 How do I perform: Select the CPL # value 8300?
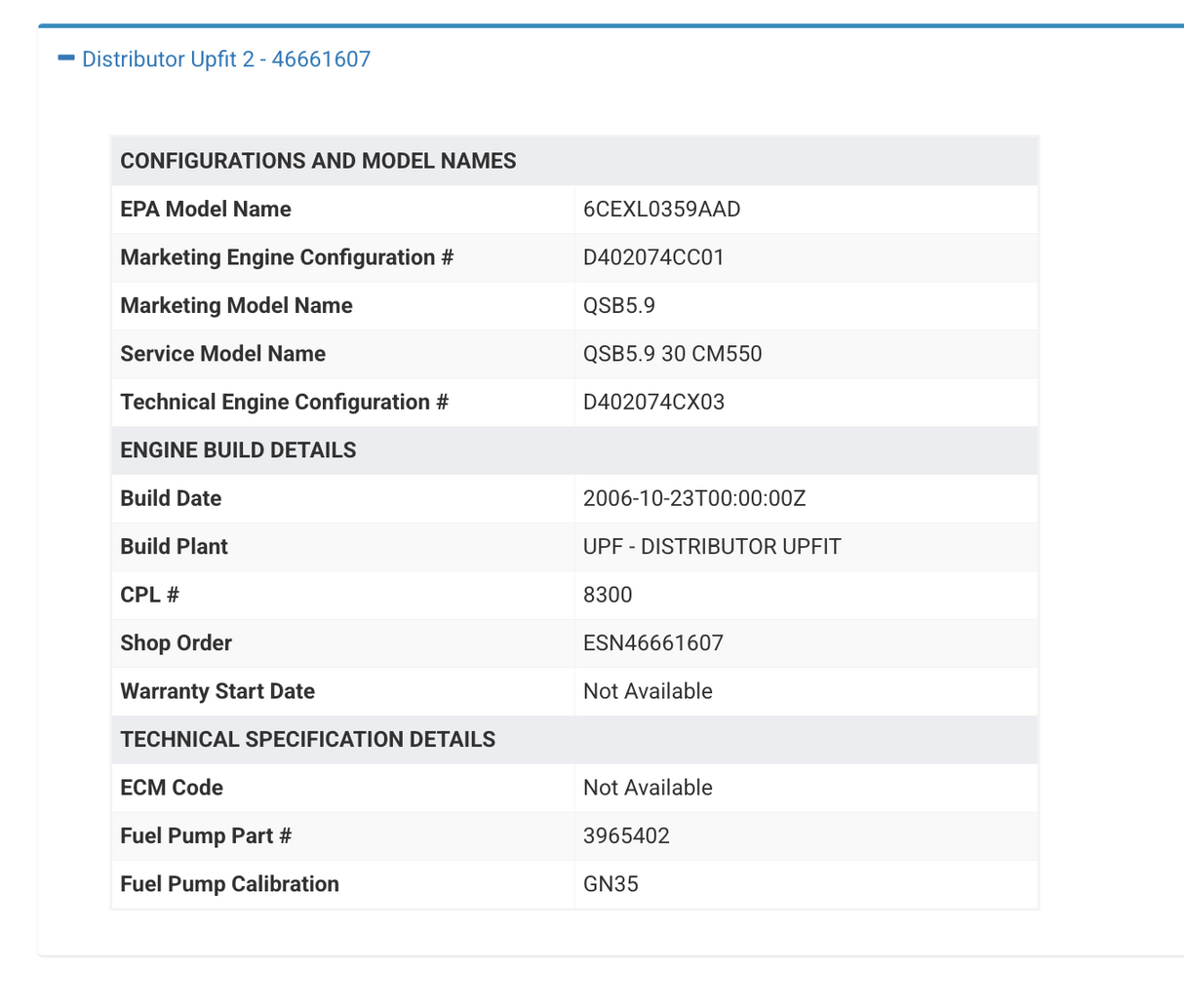607,596
